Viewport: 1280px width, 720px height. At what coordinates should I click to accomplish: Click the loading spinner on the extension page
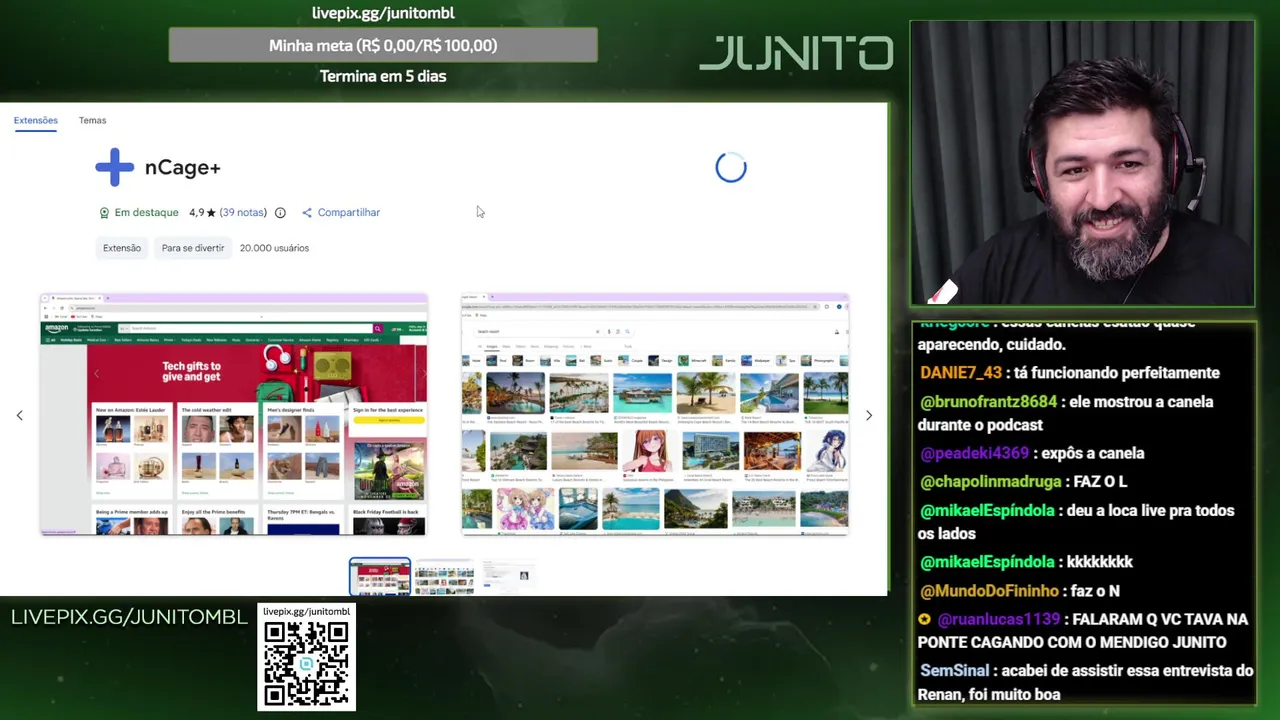pos(731,168)
